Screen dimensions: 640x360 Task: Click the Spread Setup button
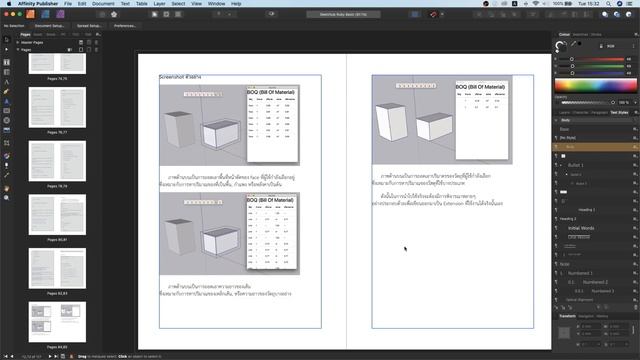(89, 26)
